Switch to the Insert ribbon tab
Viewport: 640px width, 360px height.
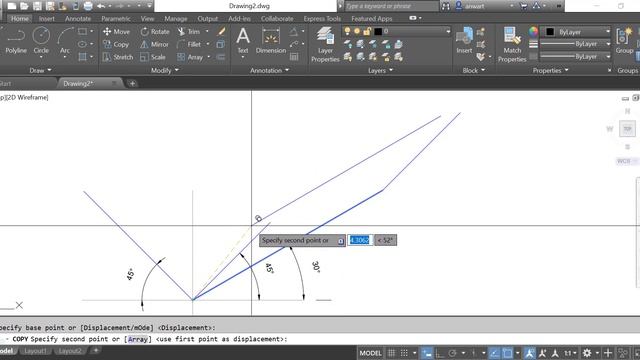[47, 19]
